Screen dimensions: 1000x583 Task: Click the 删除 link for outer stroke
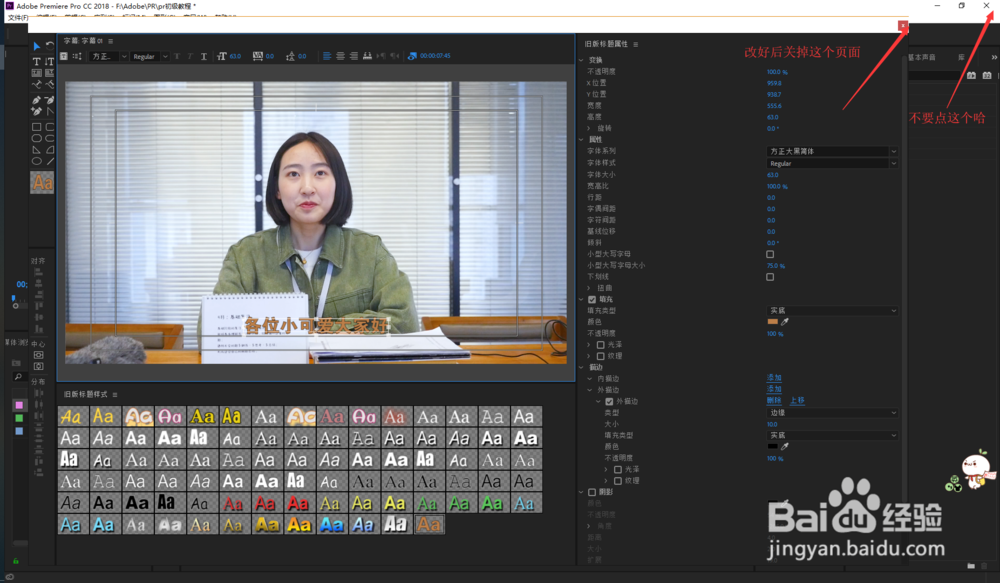(774, 401)
